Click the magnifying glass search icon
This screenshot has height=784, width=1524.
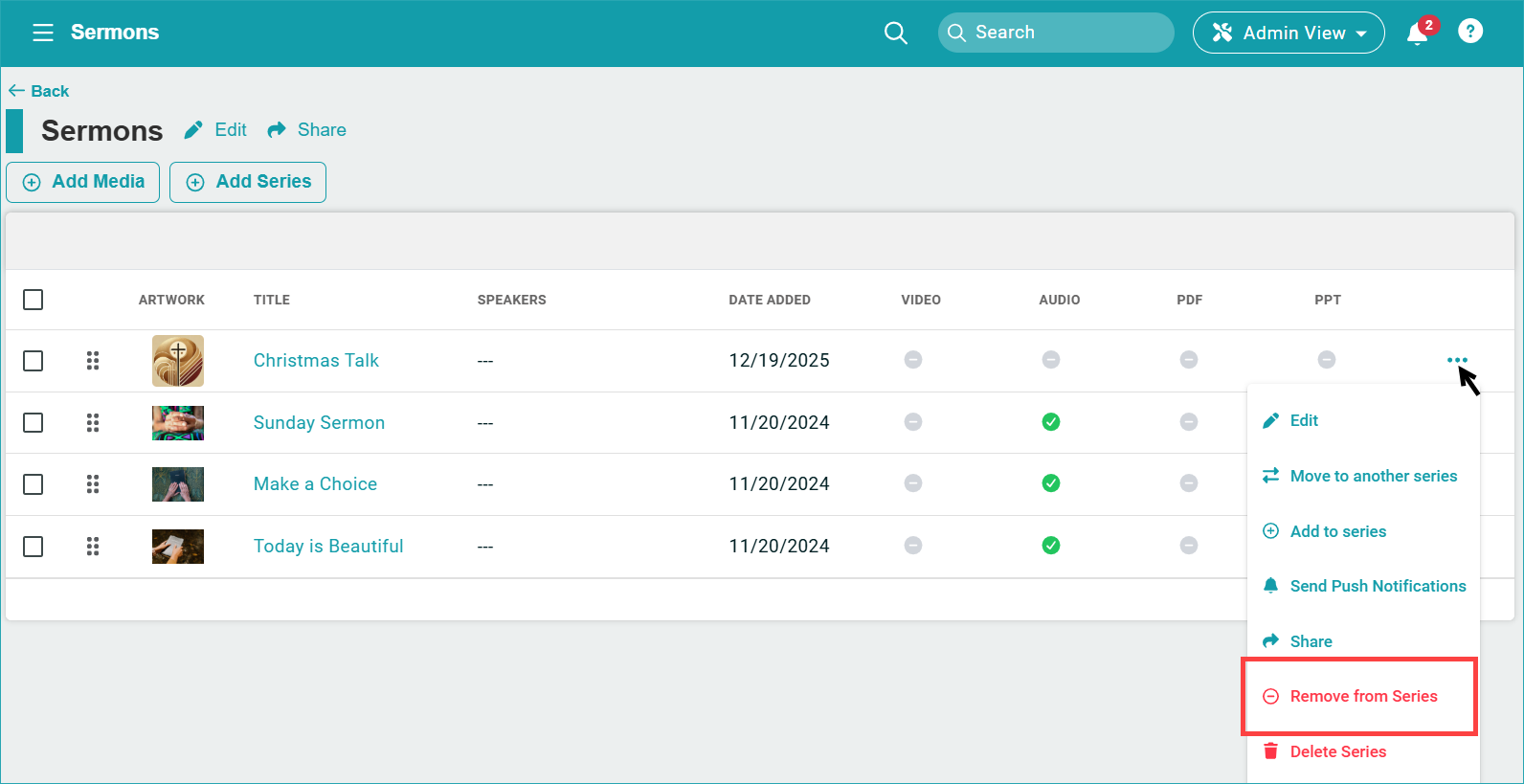(895, 33)
